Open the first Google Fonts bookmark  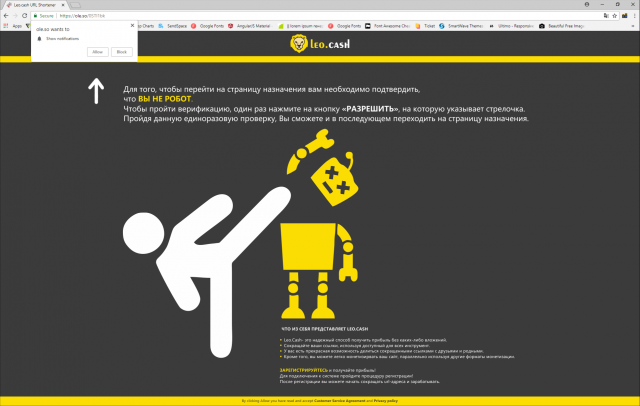[x=208, y=26]
